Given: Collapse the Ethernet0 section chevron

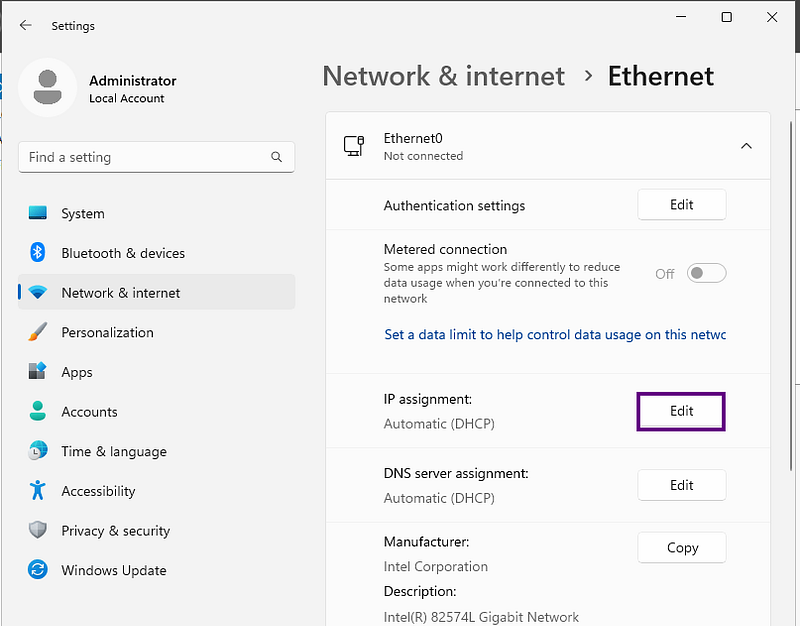Looking at the screenshot, I should click(746, 146).
